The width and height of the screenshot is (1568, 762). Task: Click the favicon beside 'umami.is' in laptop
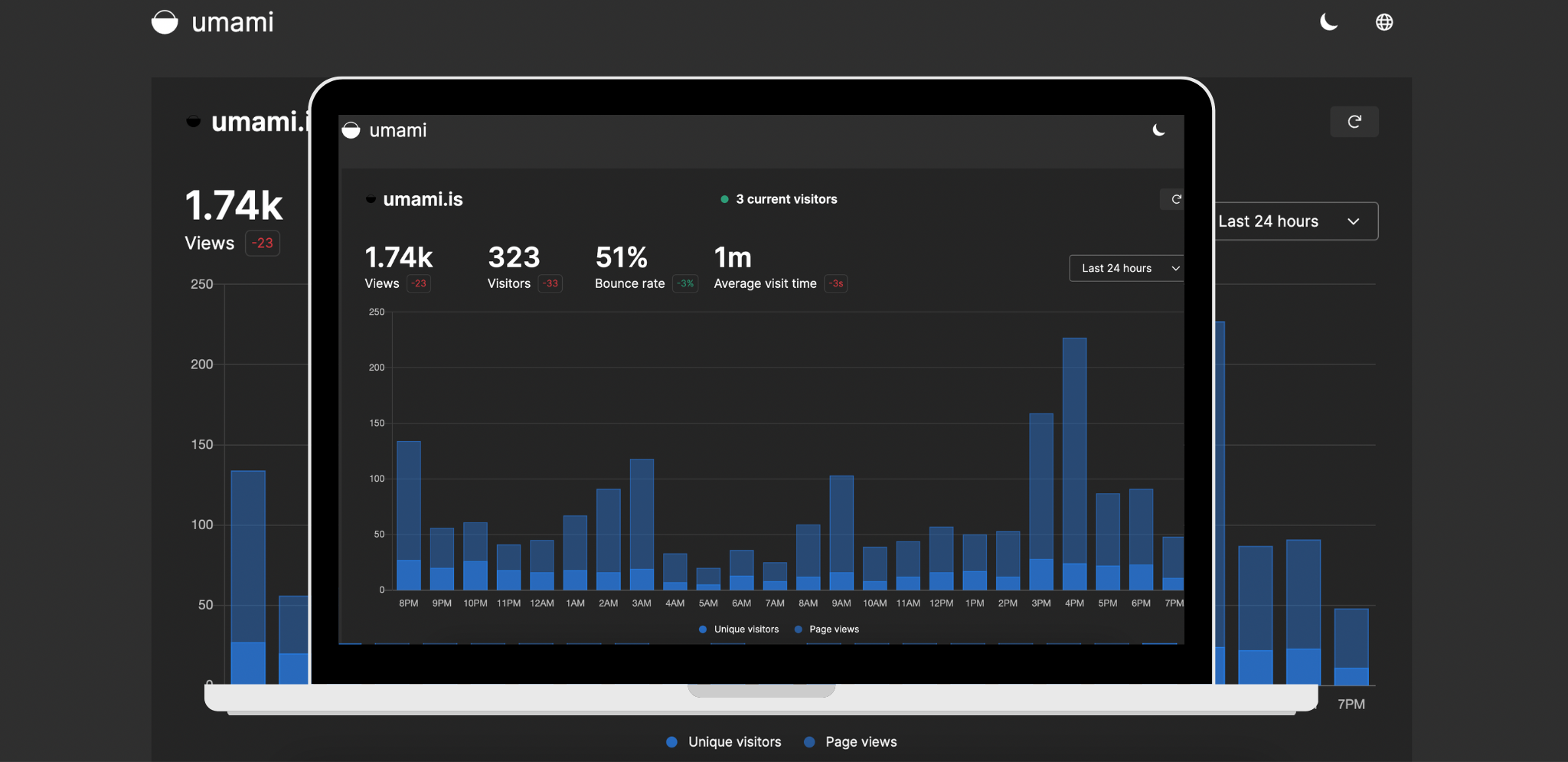[371, 199]
